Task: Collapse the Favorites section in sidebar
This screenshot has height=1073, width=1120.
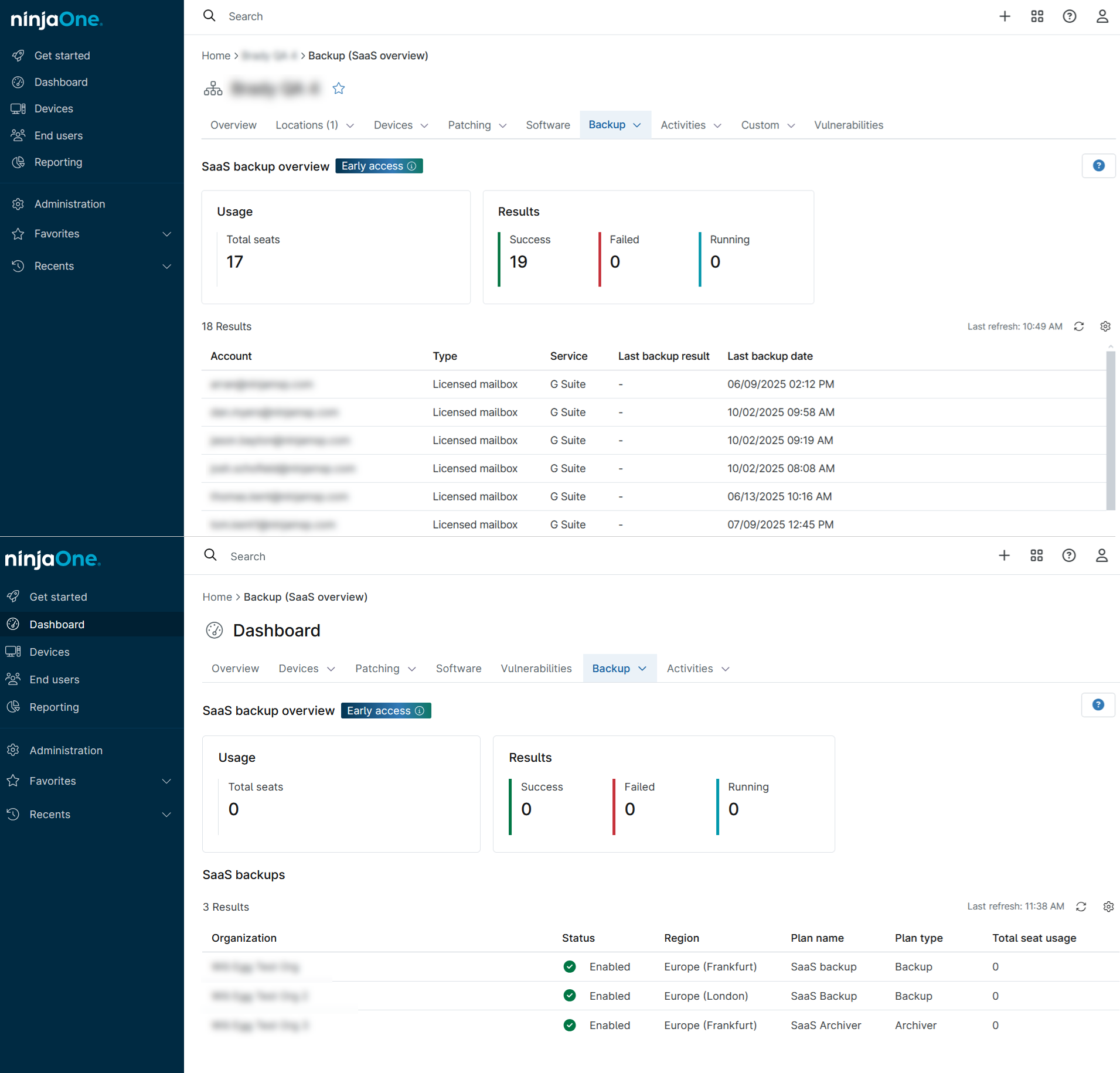Action: (x=167, y=234)
